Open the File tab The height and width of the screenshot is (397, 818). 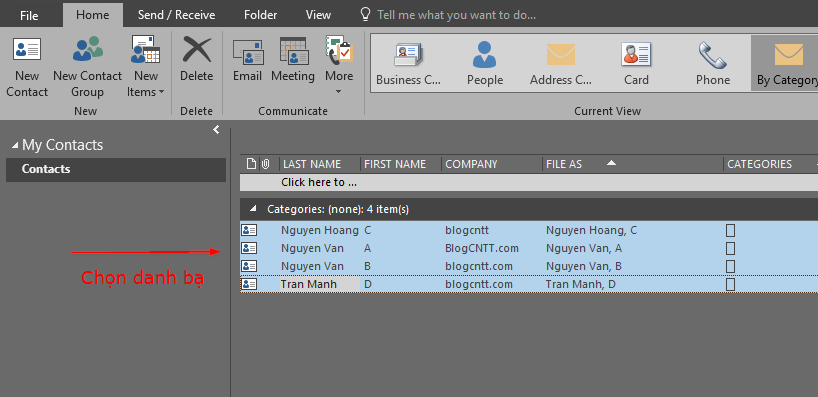(29, 15)
